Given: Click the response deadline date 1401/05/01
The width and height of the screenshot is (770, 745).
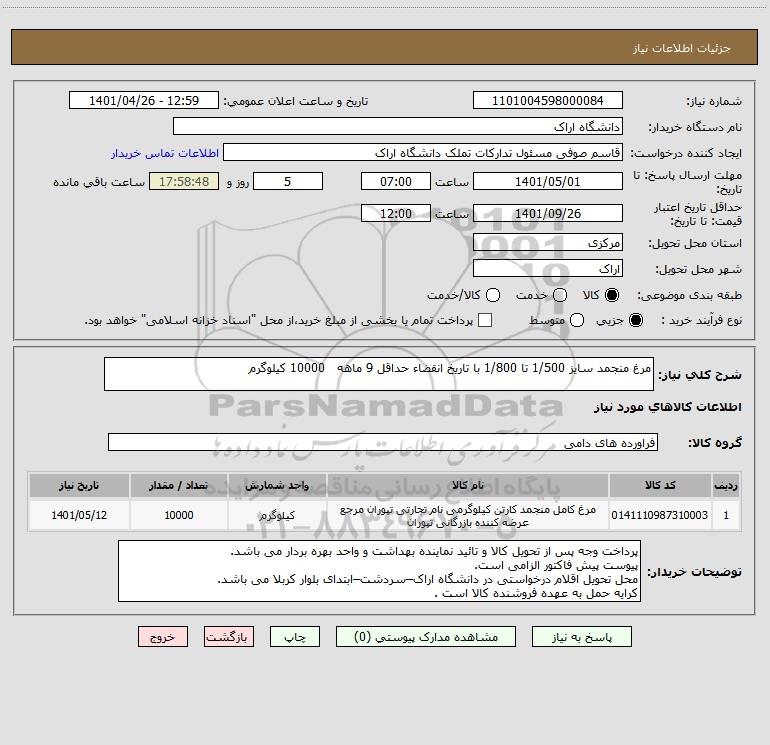Looking at the screenshot, I should pyautogui.click(x=548, y=181).
